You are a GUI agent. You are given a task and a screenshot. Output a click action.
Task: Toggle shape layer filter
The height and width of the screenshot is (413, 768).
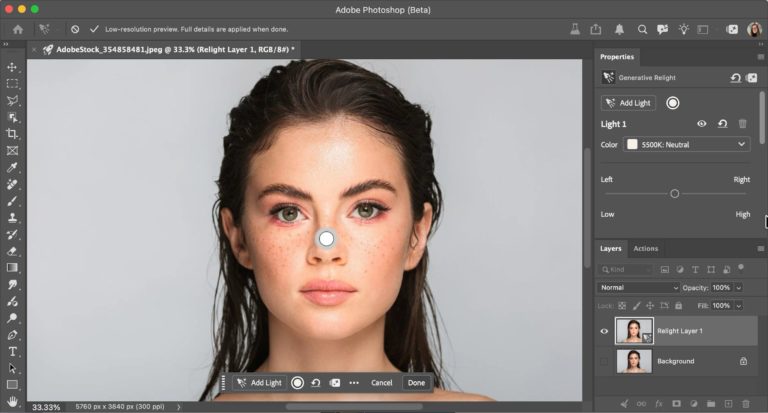(x=711, y=269)
